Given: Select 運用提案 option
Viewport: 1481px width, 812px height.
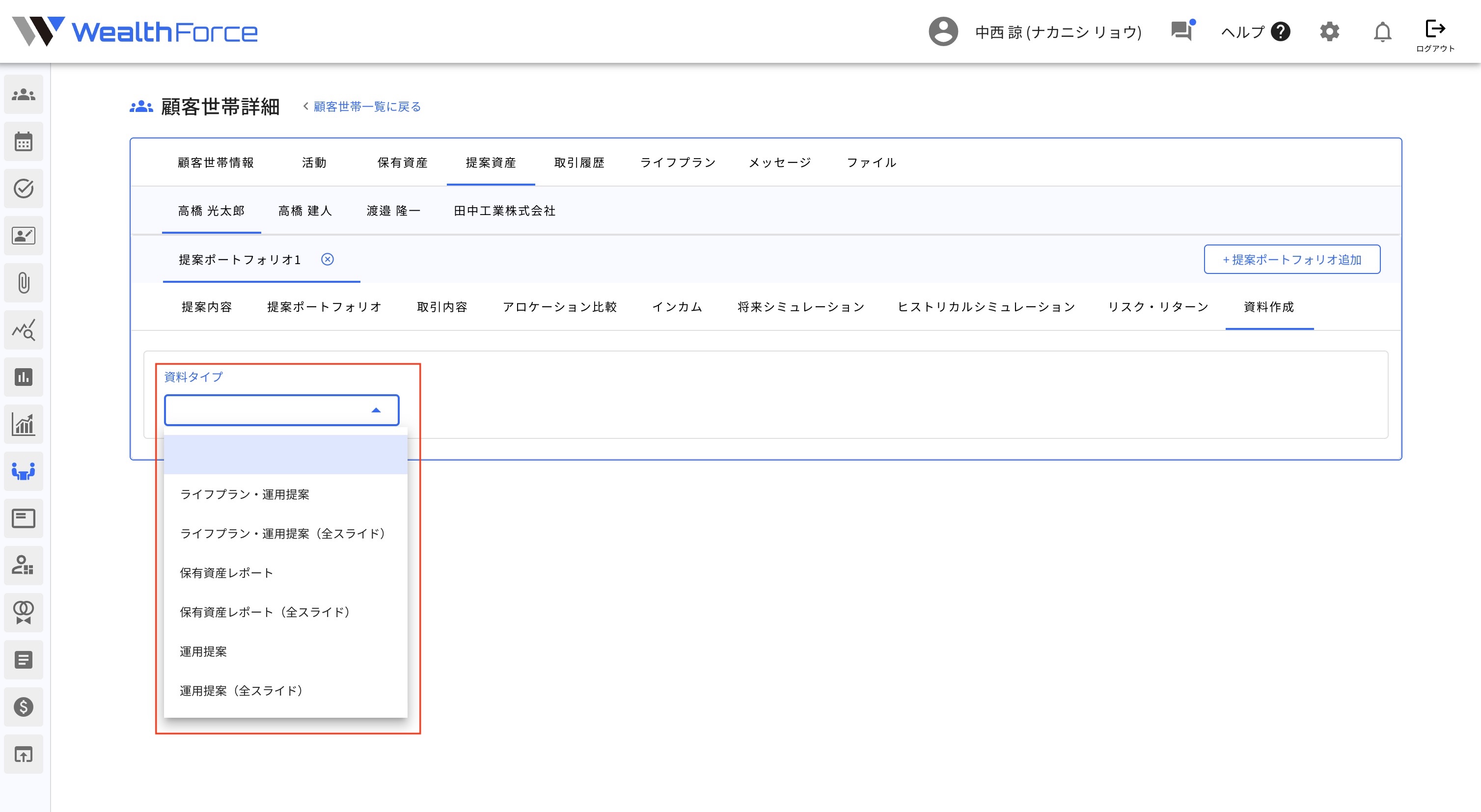Looking at the screenshot, I should (x=285, y=651).
